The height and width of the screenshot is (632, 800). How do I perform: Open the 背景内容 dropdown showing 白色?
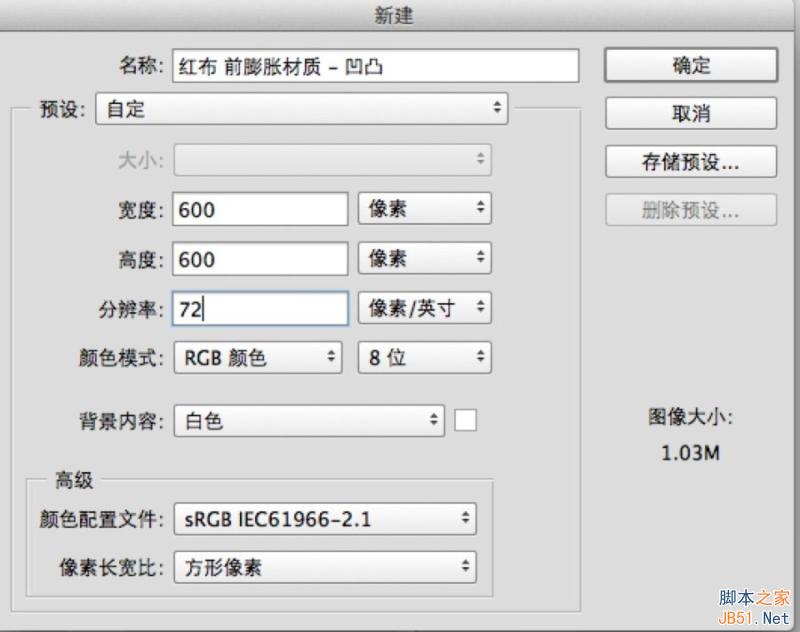click(309, 421)
